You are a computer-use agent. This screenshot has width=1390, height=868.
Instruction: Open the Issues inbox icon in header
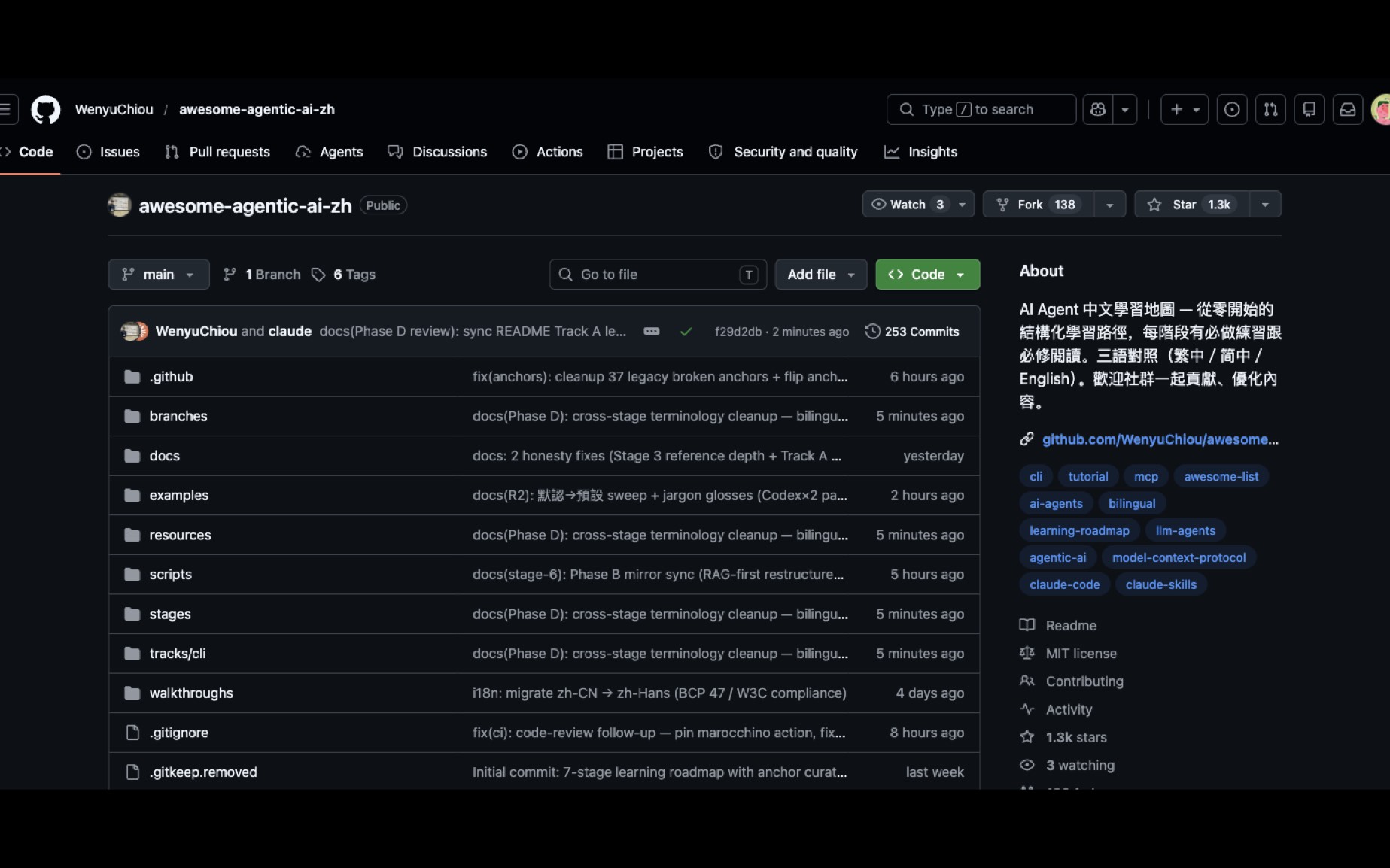[1232, 110]
